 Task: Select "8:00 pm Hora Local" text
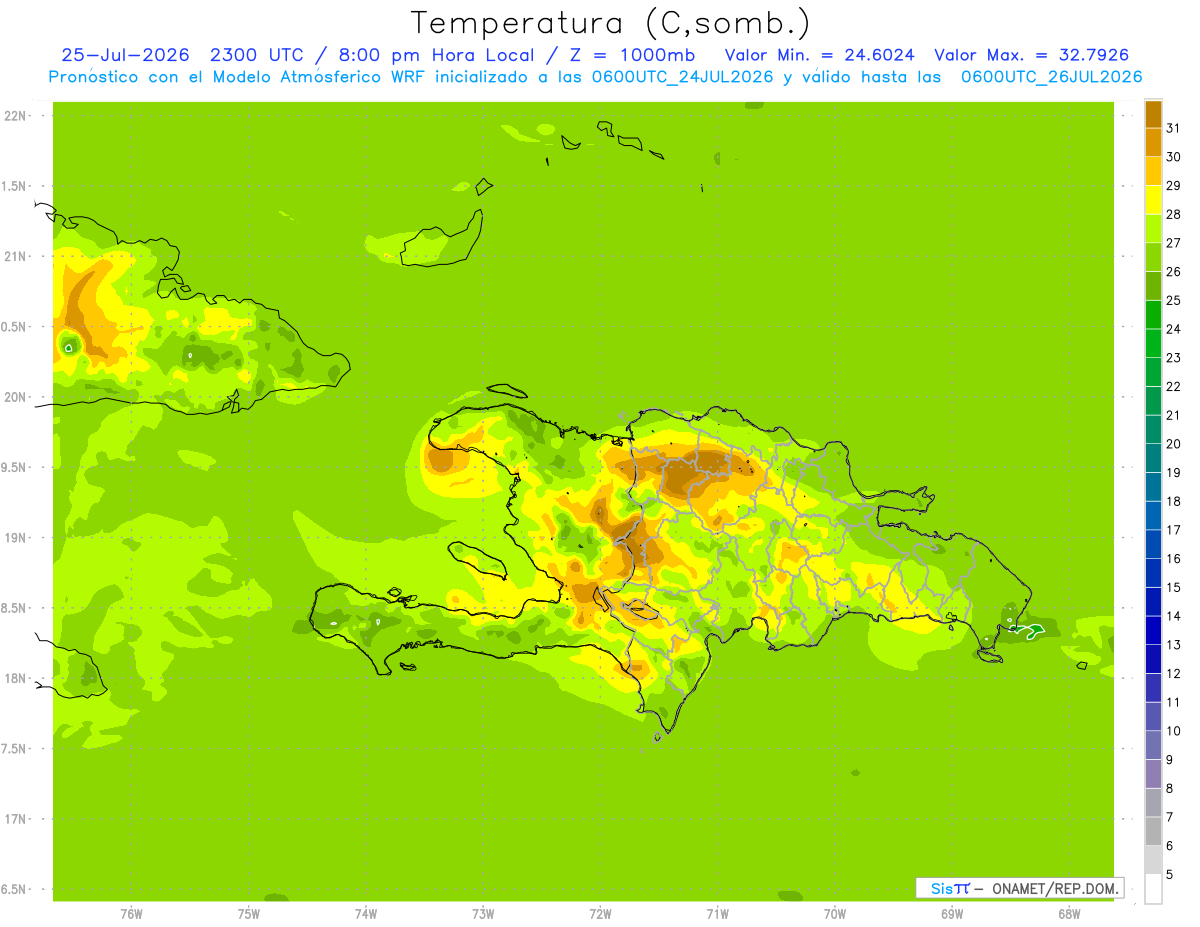439,55
